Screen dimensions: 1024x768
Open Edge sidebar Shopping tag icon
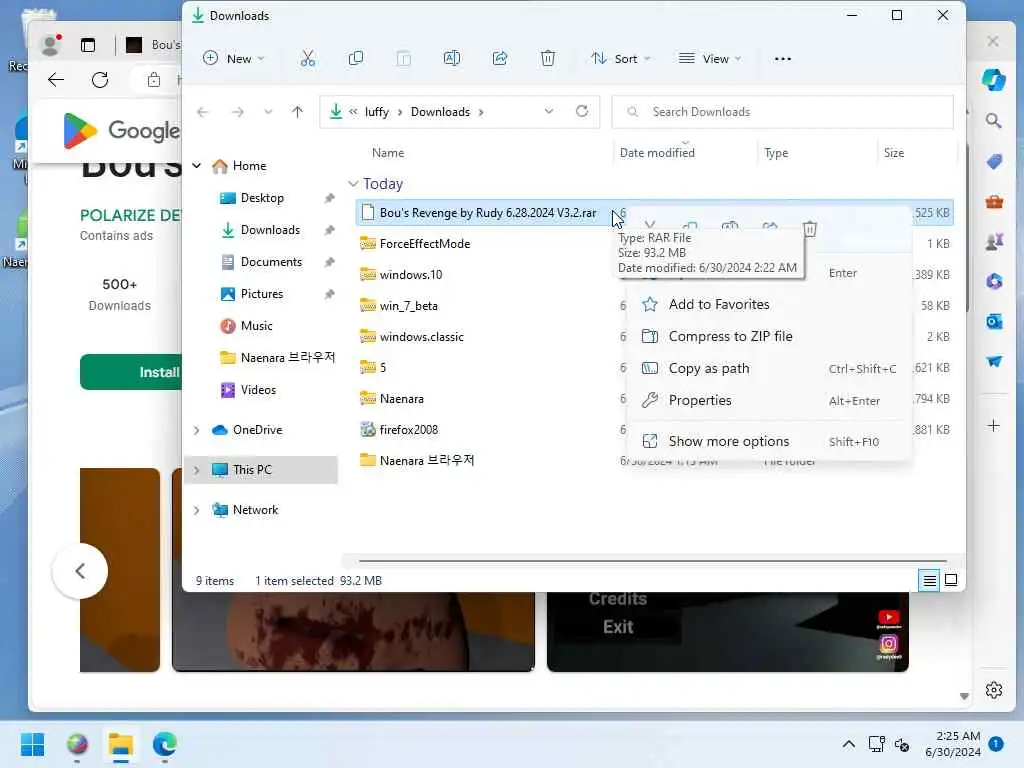[x=993, y=161]
